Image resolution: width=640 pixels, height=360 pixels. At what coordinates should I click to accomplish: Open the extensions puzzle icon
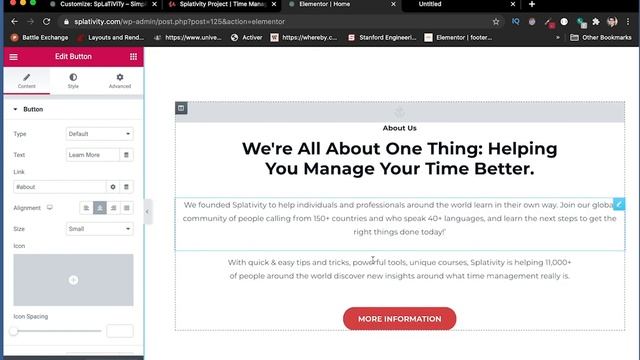(x=596, y=22)
